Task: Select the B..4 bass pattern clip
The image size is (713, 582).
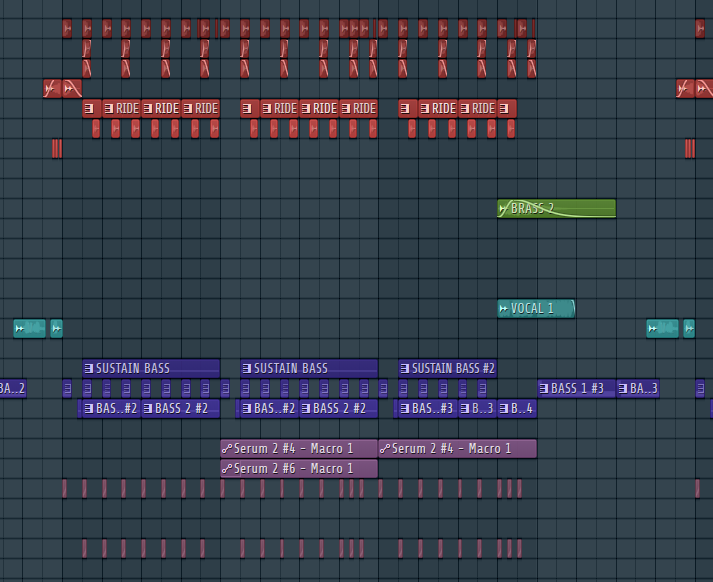Action: click(x=517, y=408)
